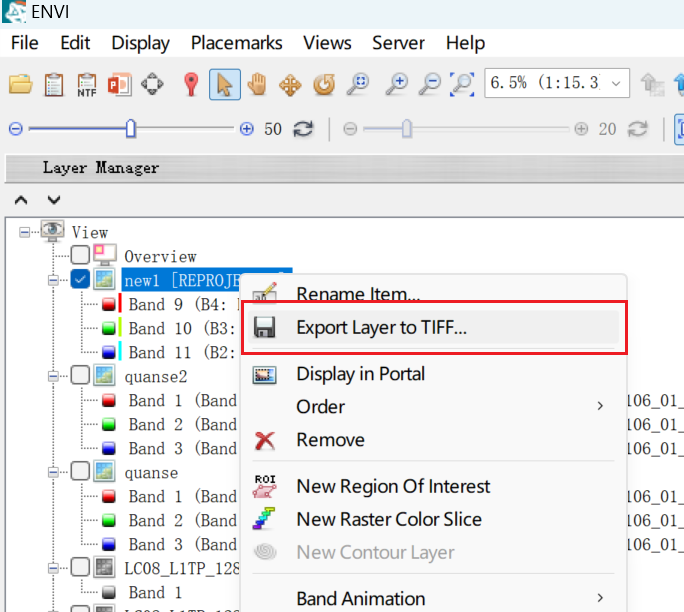The width and height of the screenshot is (684, 612).
Task: Select the orange Rotate view tool
Action: [324, 84]
